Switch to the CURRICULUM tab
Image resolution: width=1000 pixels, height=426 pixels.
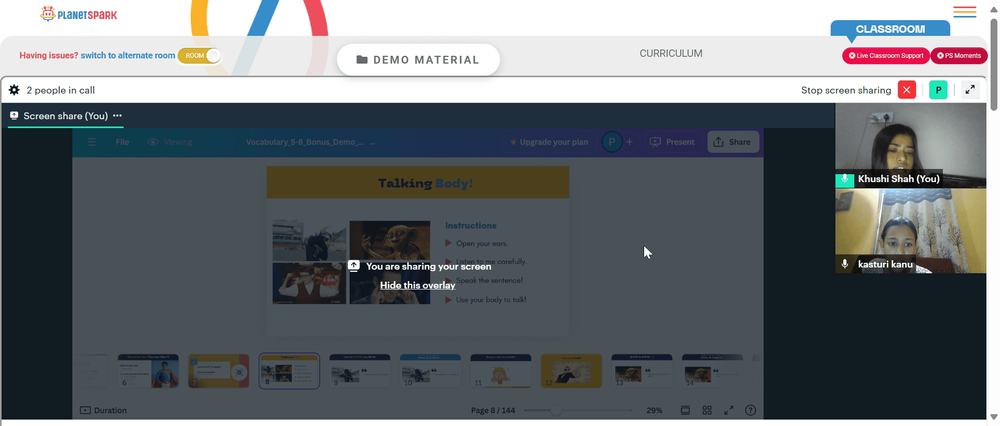671,54
